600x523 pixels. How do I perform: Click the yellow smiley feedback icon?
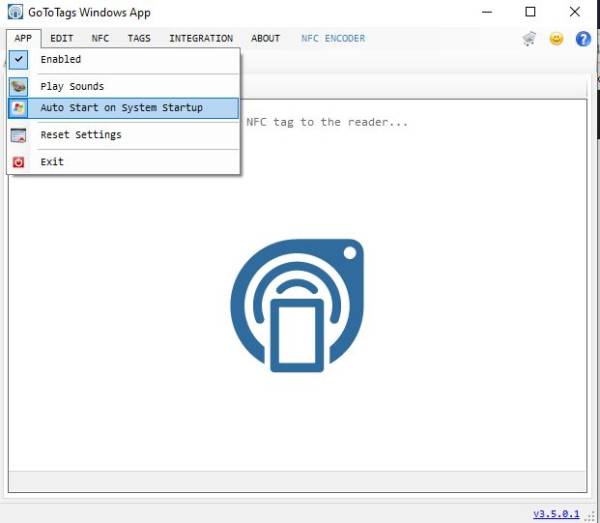[557, 39]
